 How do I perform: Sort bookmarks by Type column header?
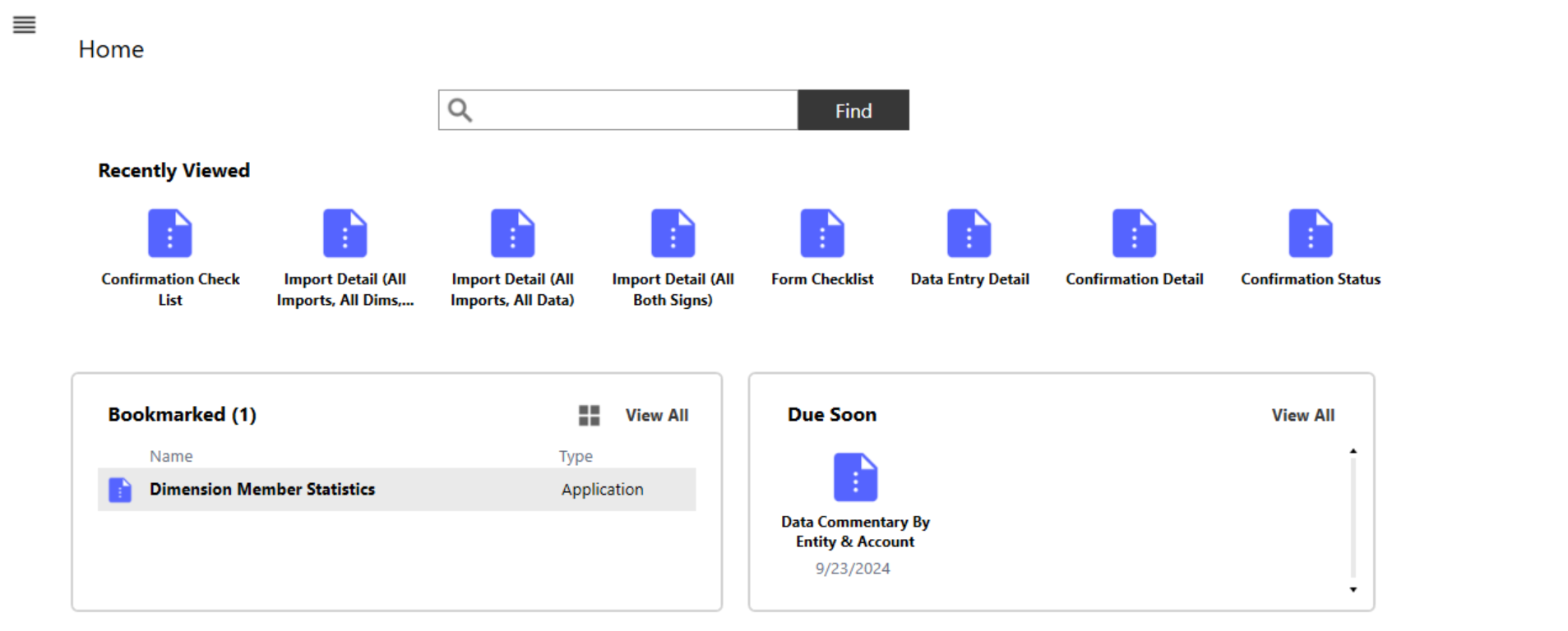coord(576,456)
